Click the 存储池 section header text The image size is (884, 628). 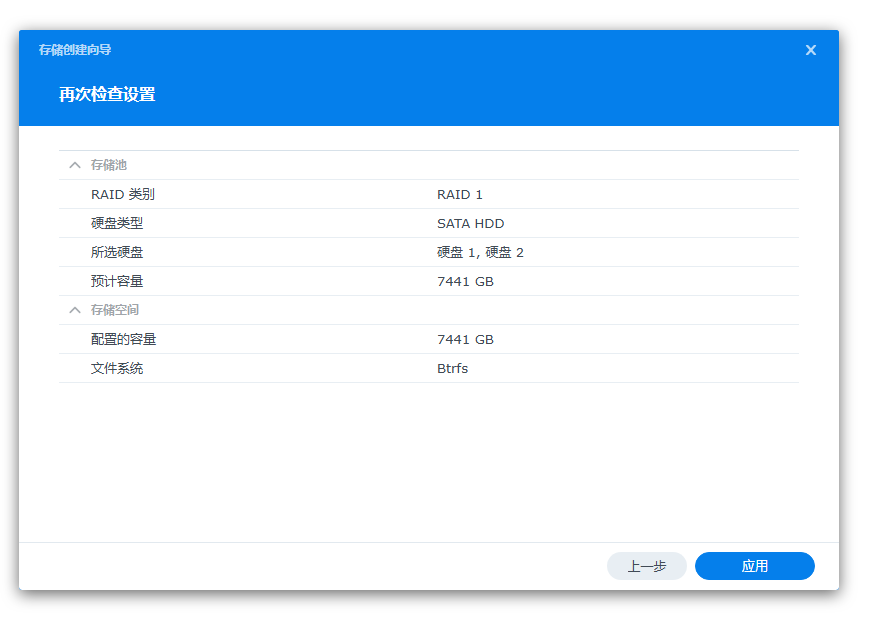(109, 165)
